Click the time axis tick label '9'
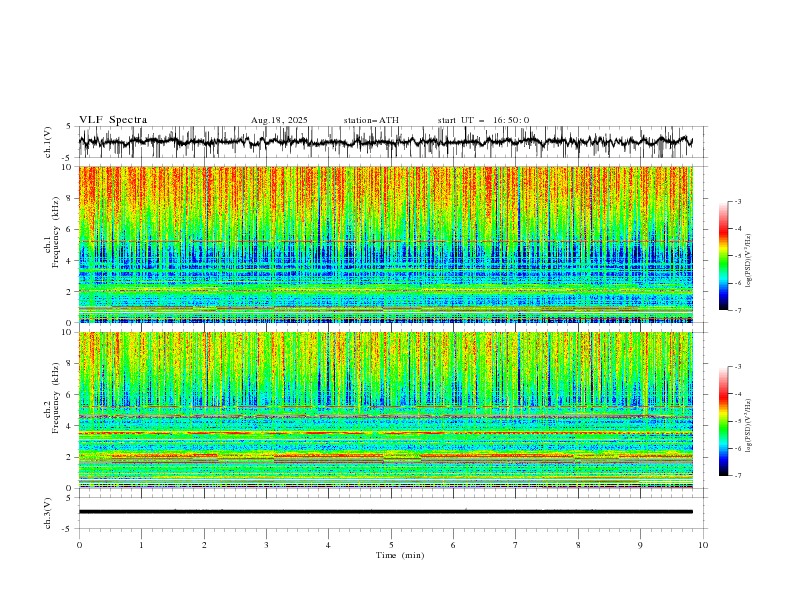The height and width of the screenshot is (612, 792). (x=640, y=545)
